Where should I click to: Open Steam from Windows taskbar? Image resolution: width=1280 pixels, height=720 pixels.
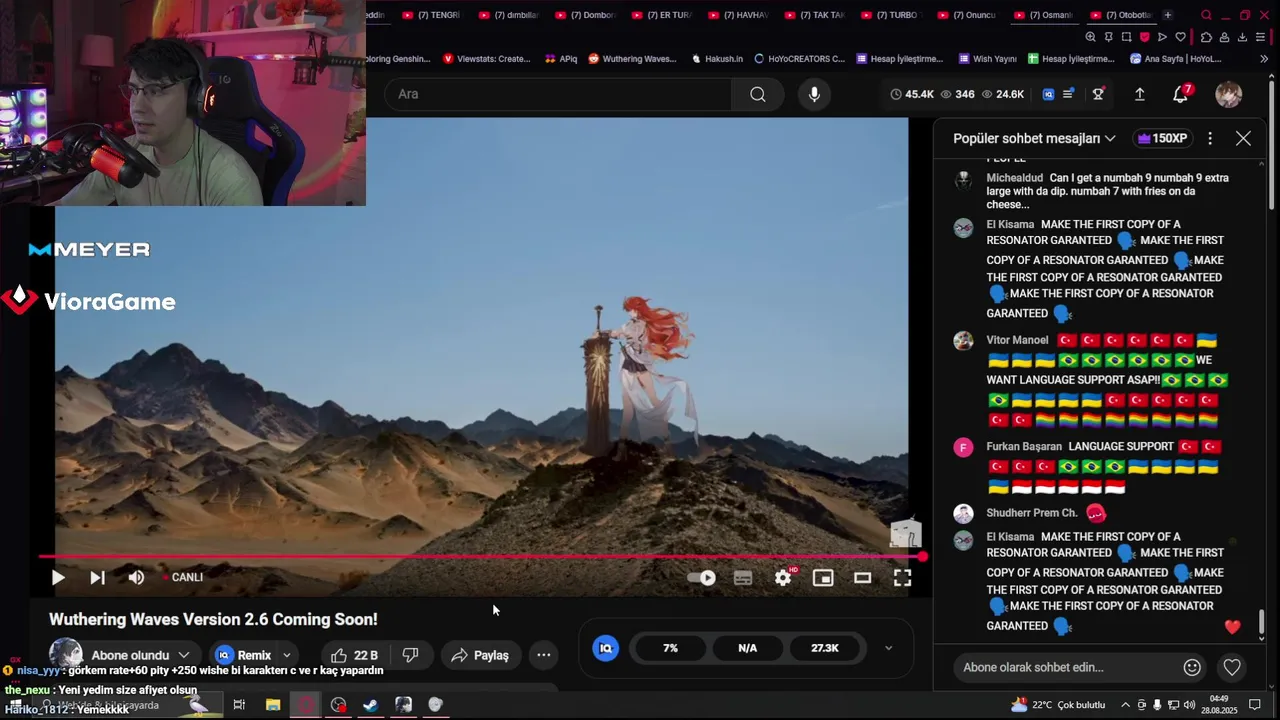pyautogui.click(x=370, y=705)
